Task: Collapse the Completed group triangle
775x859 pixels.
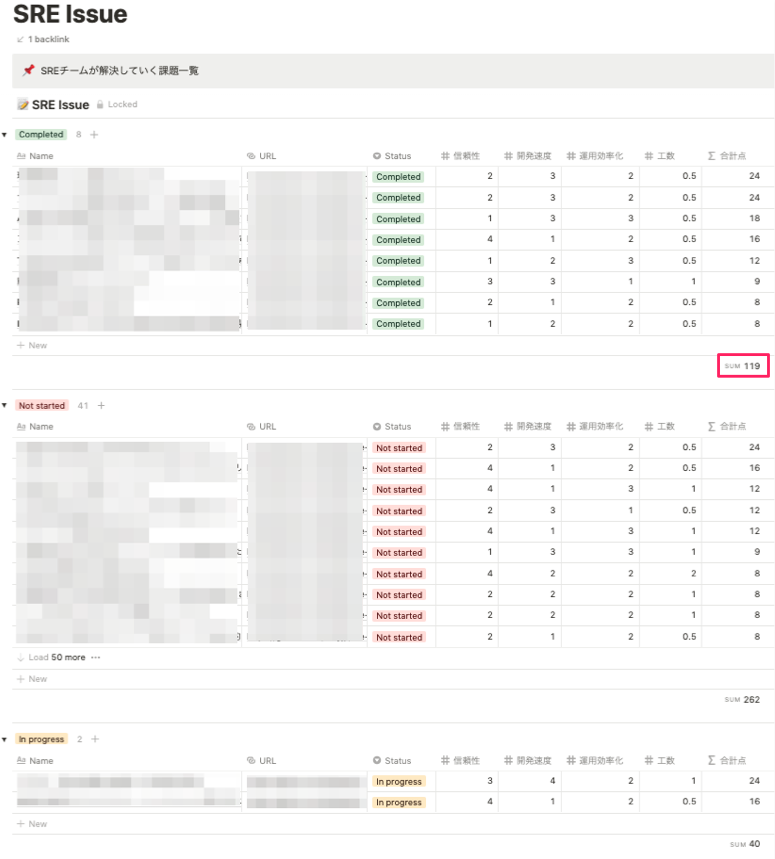Action: tap(4, 135)
